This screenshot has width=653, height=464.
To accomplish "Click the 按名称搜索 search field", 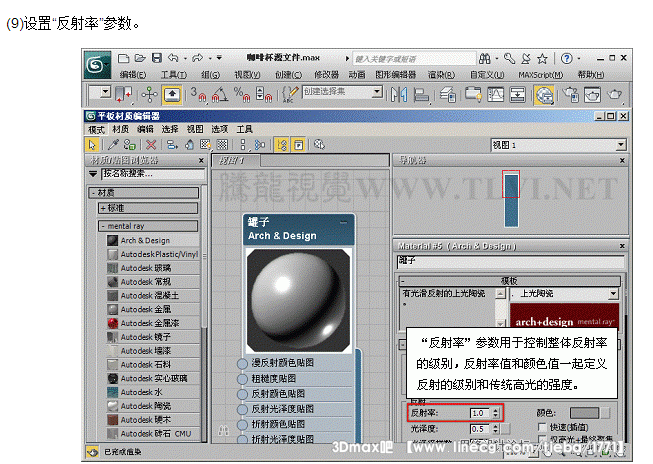I will (153, 174).
